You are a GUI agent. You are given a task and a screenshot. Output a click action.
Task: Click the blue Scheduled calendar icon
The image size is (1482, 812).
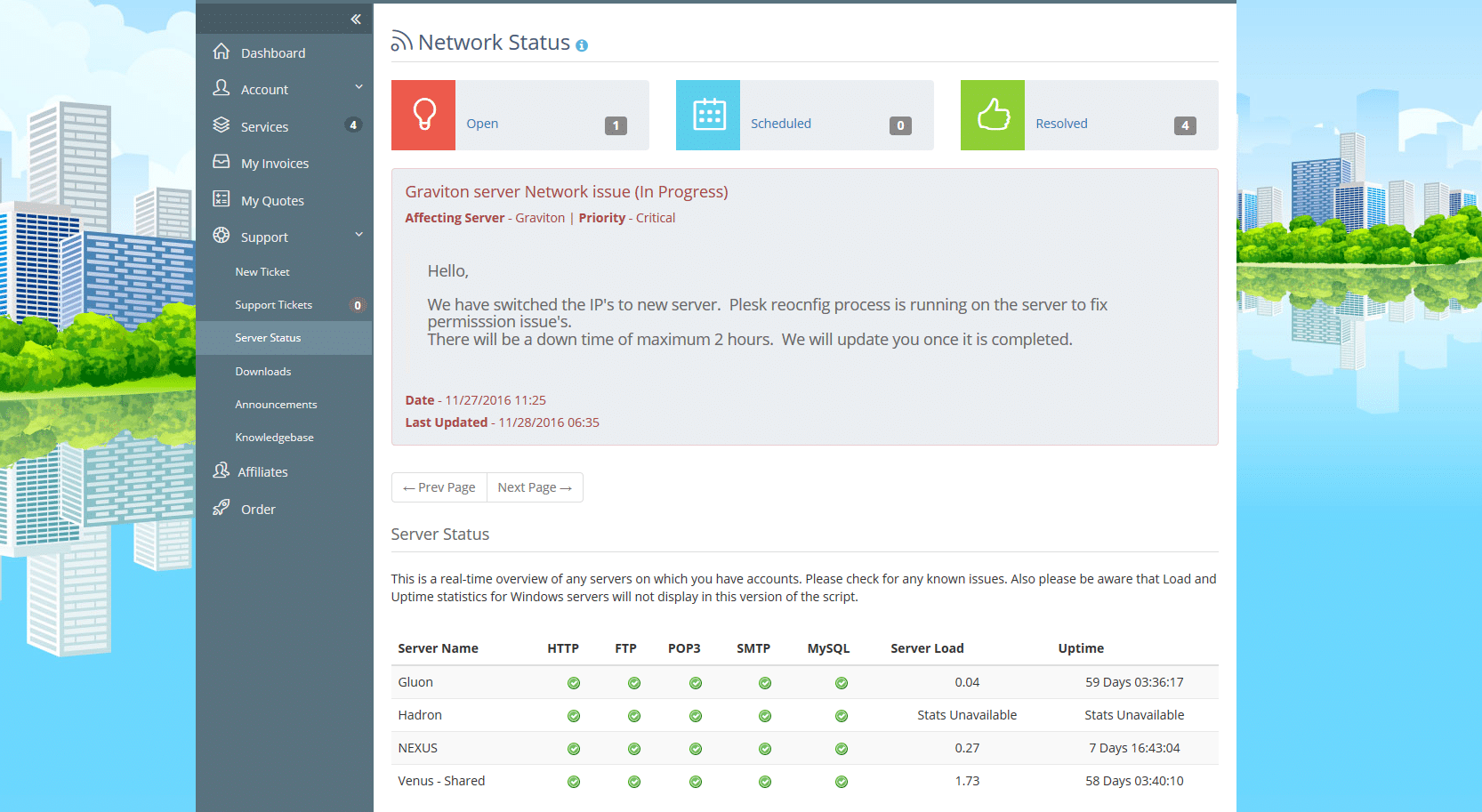click(x=708, y=115)
